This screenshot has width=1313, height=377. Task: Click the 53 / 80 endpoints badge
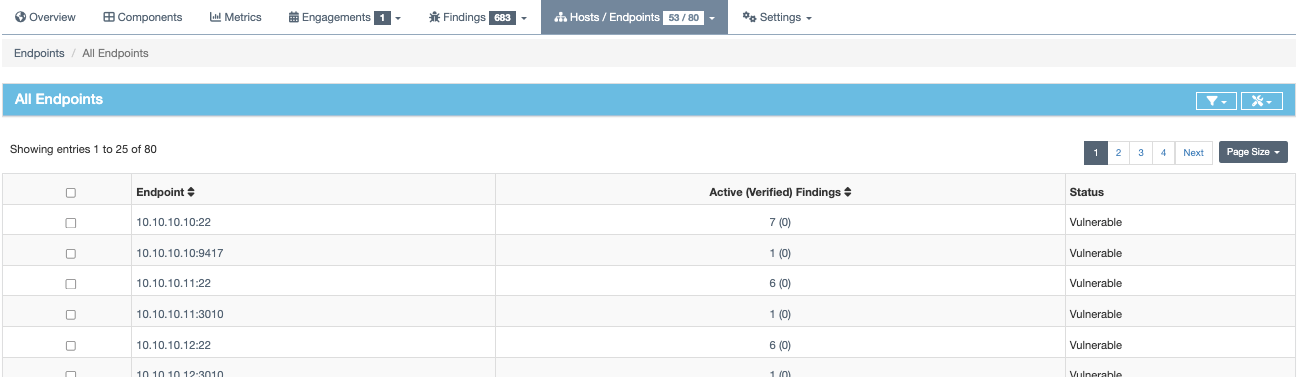click(x=683, y=17)
